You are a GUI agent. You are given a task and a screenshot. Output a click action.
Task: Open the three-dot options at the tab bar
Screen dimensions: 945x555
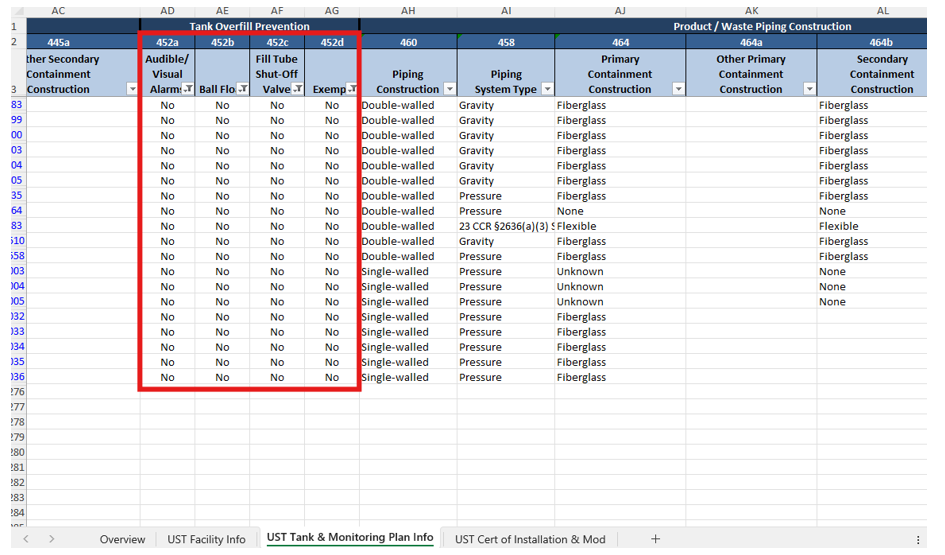(x=918, y=539)
